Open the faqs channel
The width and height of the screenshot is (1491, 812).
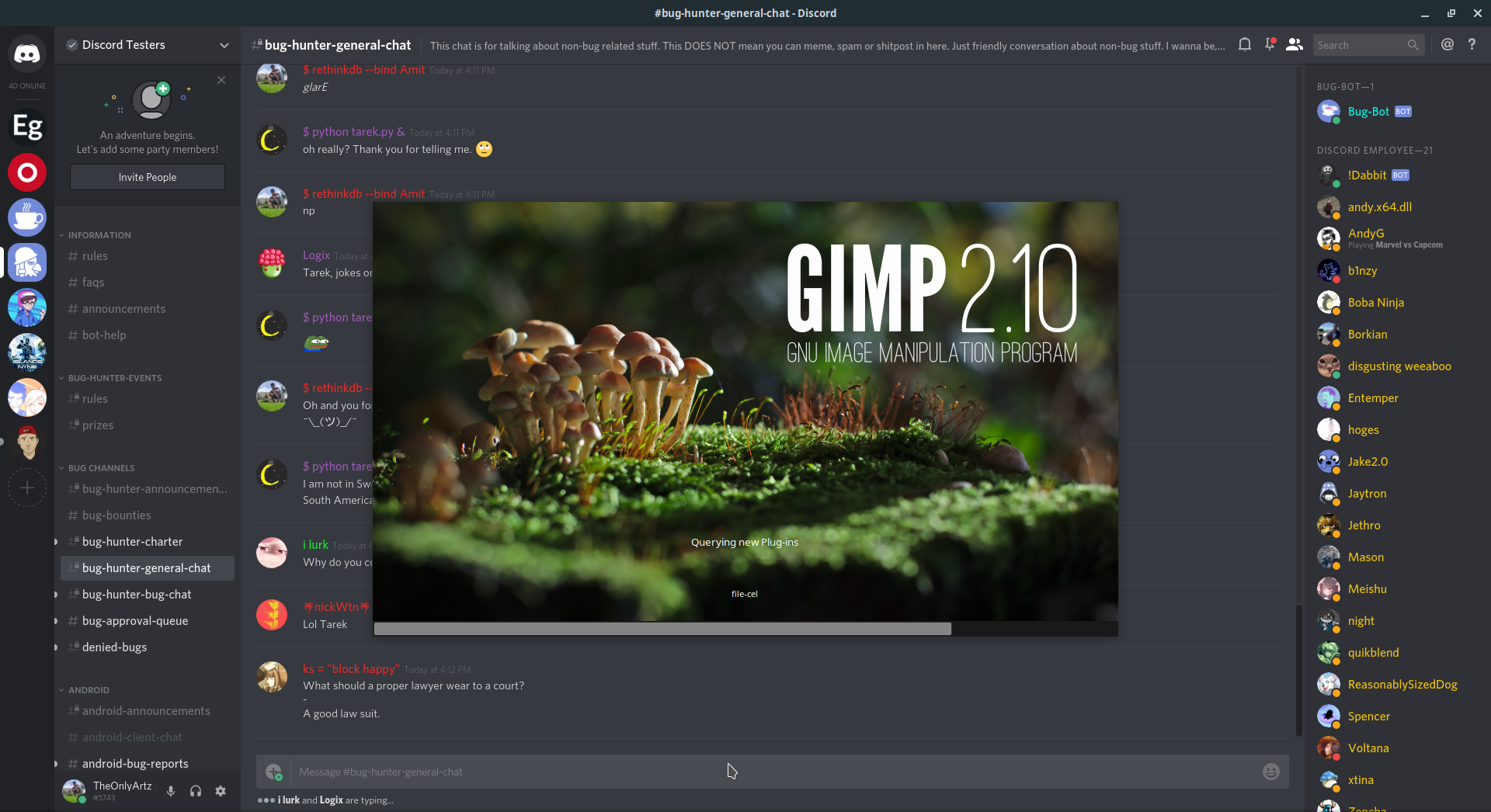[x=148, y=283]
